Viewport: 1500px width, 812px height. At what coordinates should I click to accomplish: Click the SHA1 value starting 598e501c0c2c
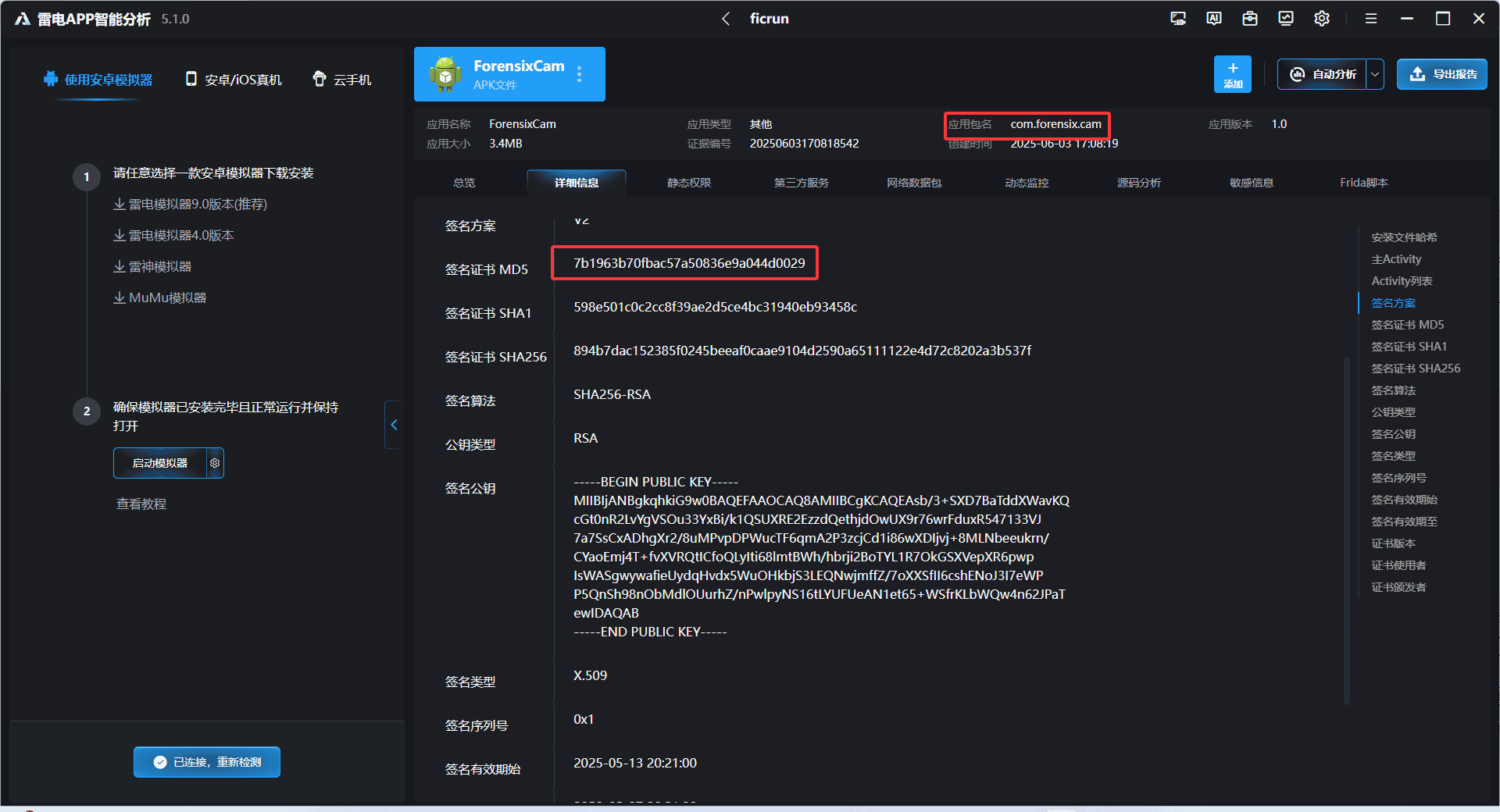pos(715,307)
